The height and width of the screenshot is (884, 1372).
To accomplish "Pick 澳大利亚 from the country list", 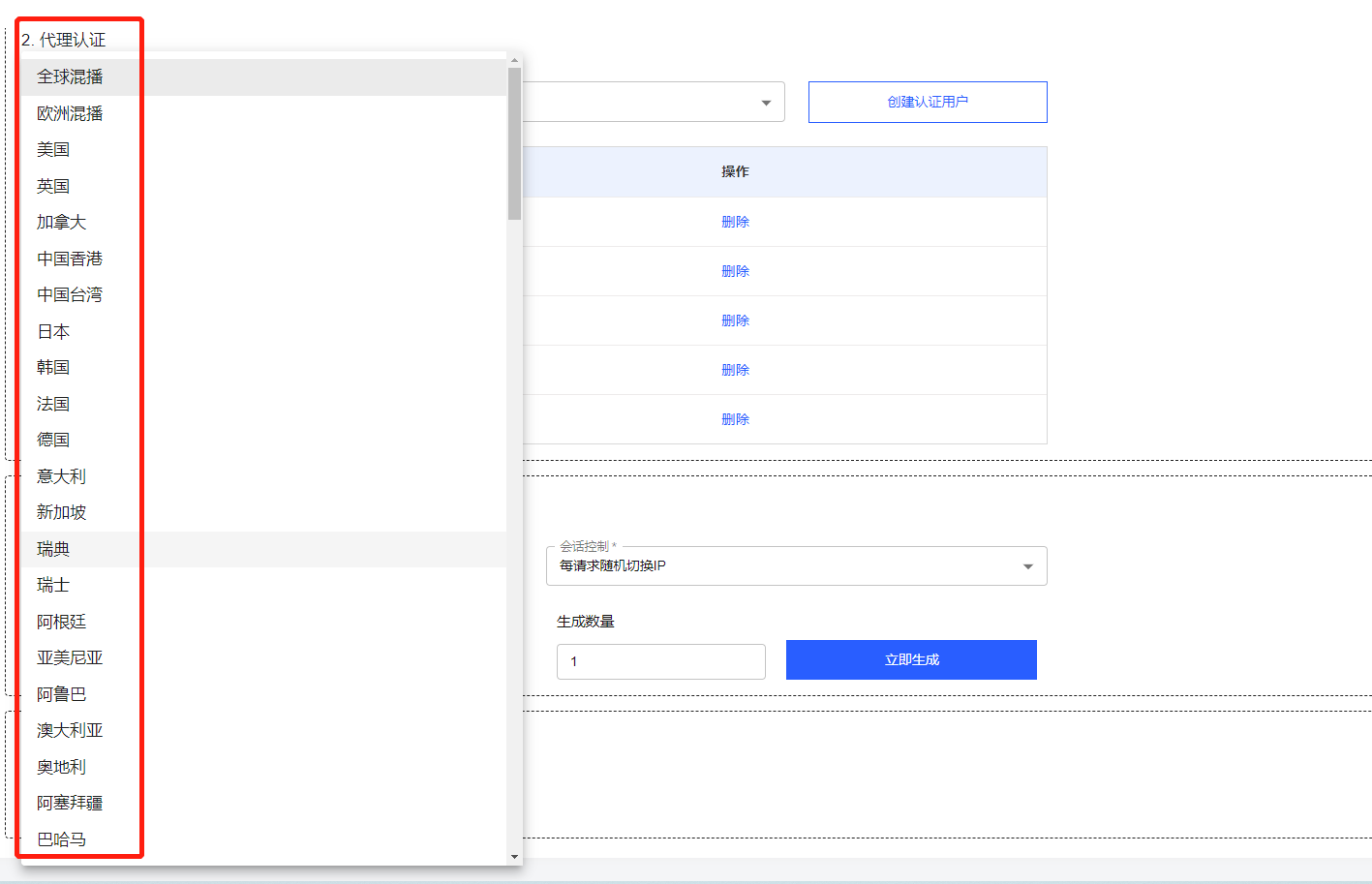I will 70,730.
